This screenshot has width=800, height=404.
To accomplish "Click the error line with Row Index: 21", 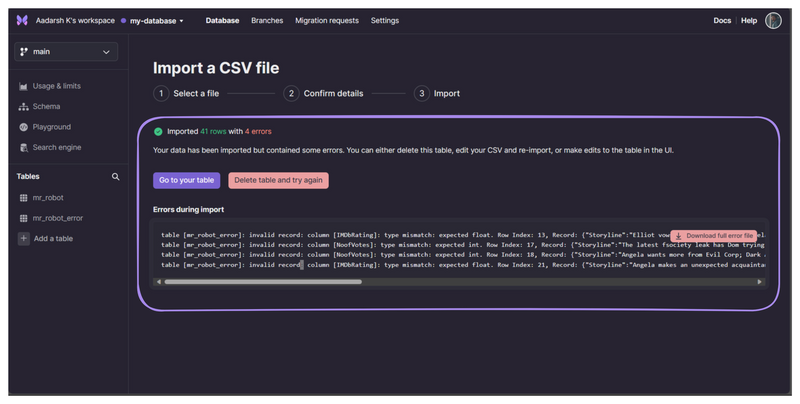I will point(462,265).
